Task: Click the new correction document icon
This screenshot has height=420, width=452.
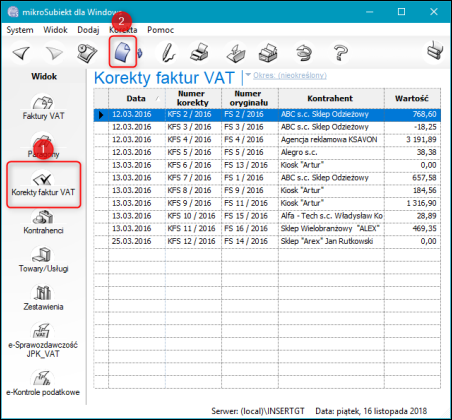Action: tap(122, 52)
